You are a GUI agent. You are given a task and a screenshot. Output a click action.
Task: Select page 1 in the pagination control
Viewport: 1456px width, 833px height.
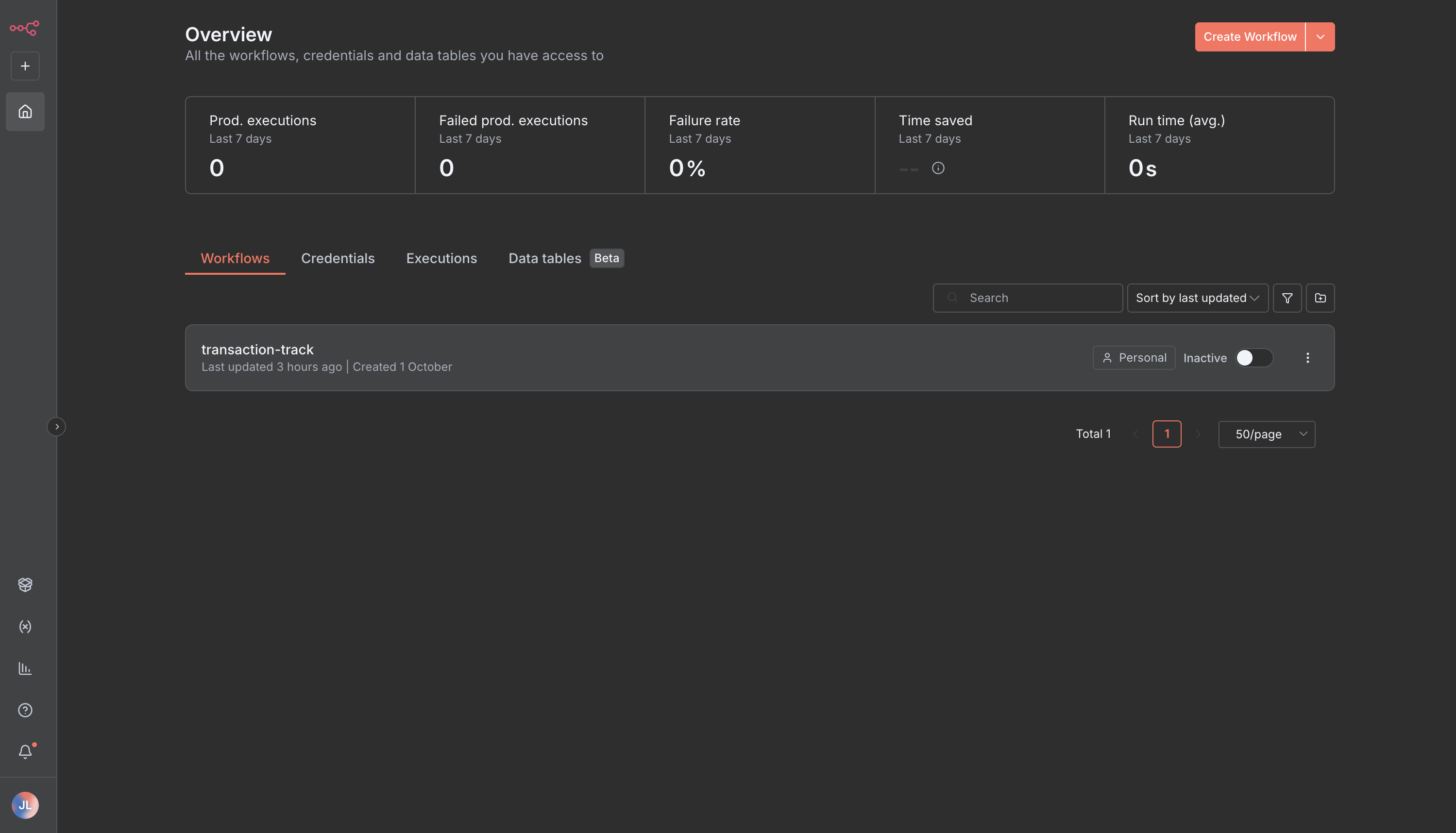coord(1167,433)
